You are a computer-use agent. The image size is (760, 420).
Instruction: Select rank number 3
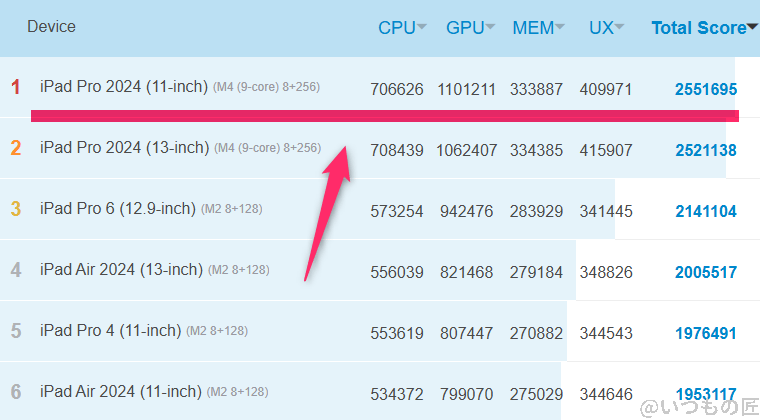(x=16, y=209)
